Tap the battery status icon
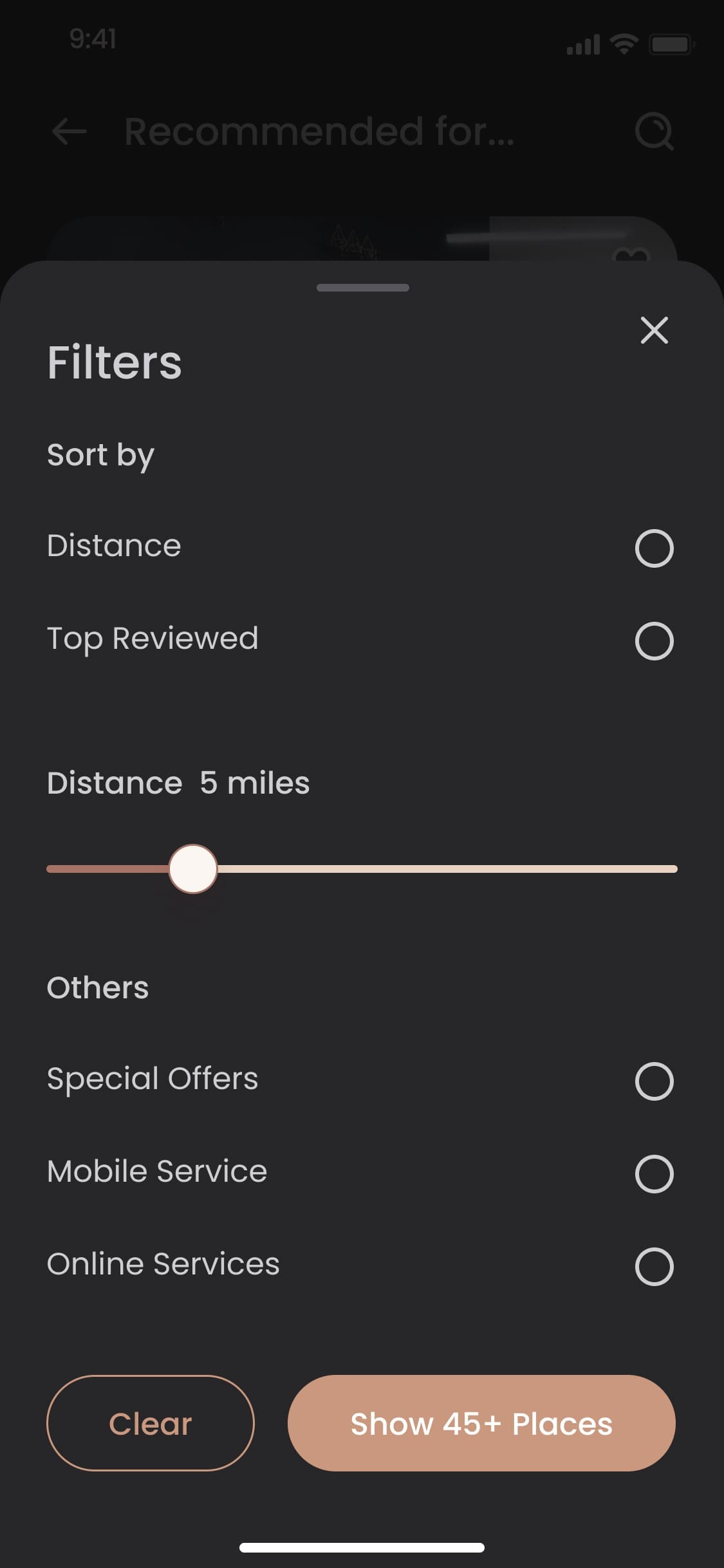Screen dimensions: 724x1568 (x=672, y=44)
